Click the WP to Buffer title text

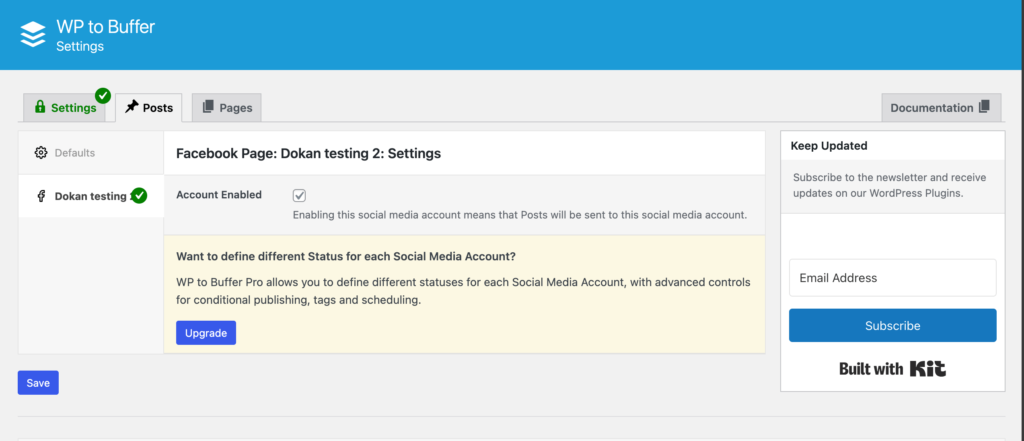[105, 27]
